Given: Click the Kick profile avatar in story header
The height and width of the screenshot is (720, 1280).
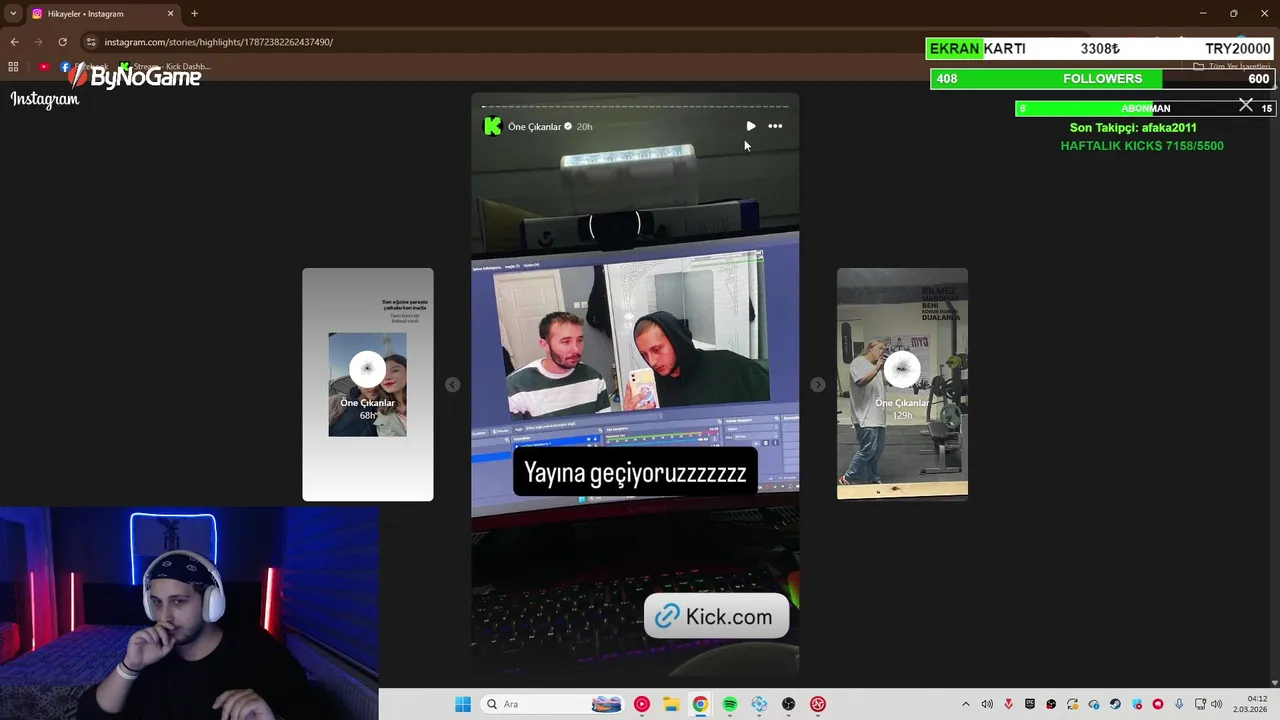Looking at the screenshot, I should coord(492,126).
